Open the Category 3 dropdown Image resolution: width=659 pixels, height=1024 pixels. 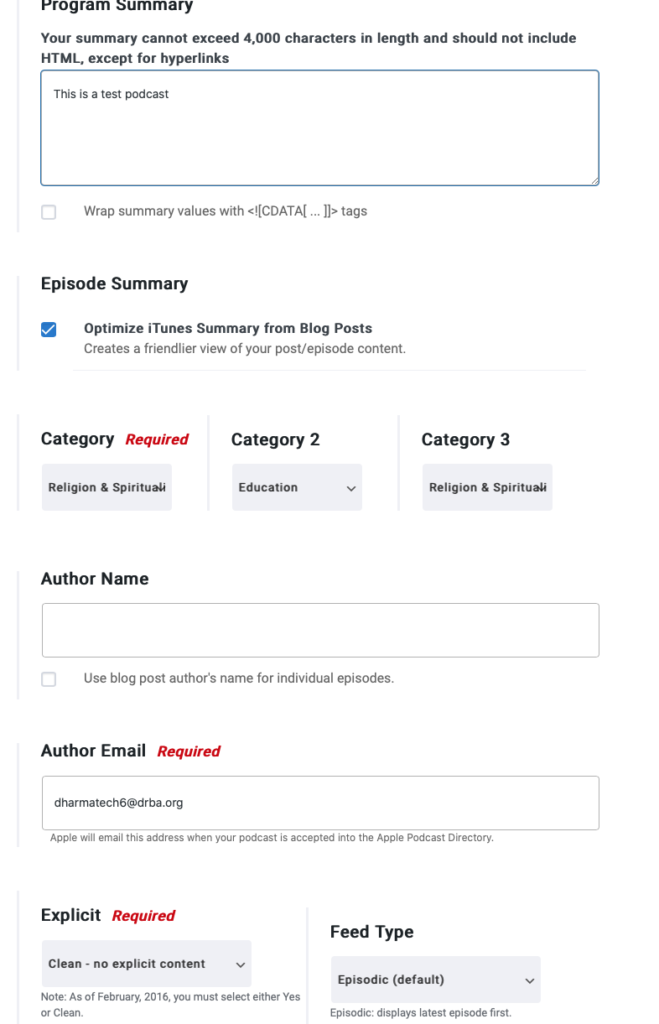pyautogui.click(x=487, y=487)
